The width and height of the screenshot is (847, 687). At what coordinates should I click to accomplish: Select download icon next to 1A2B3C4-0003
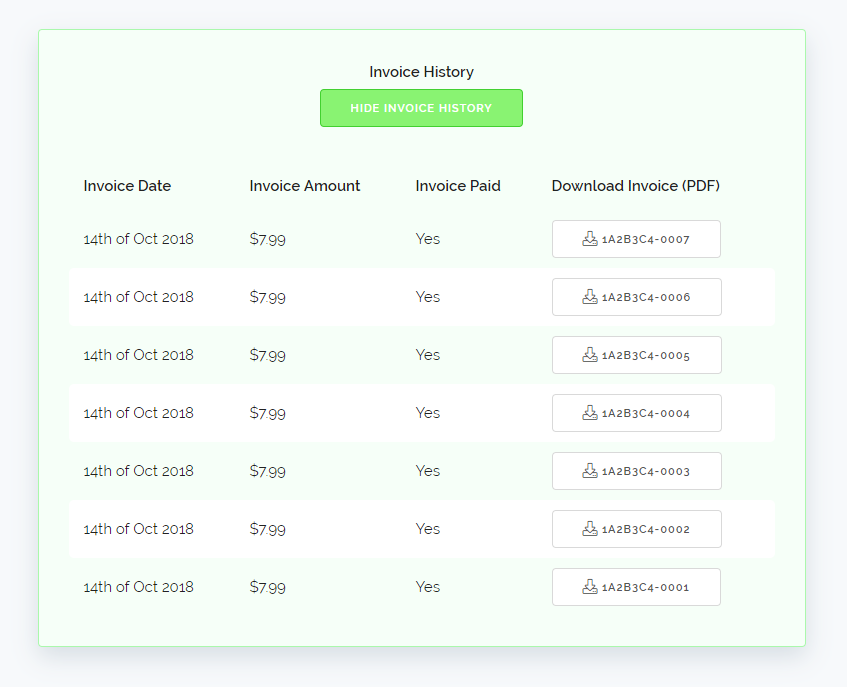[x=590, y=471]
